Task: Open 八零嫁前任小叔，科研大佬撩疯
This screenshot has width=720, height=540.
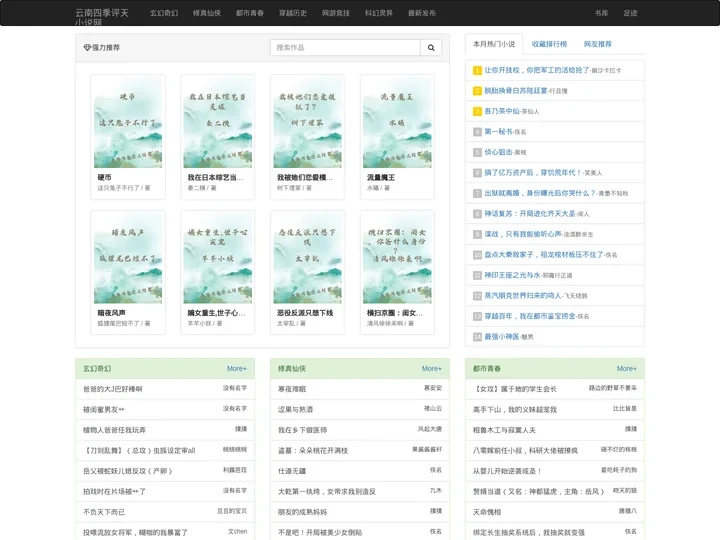Action: tap(525, 450)
